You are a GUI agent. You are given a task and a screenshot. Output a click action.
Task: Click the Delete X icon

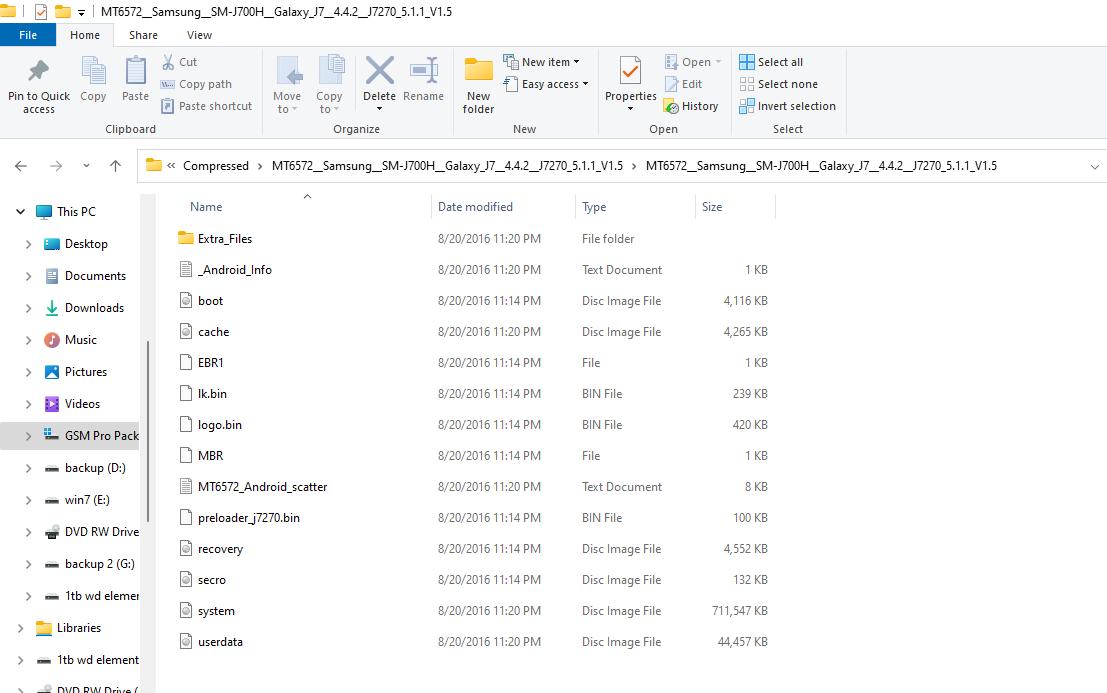click(380, 71)
